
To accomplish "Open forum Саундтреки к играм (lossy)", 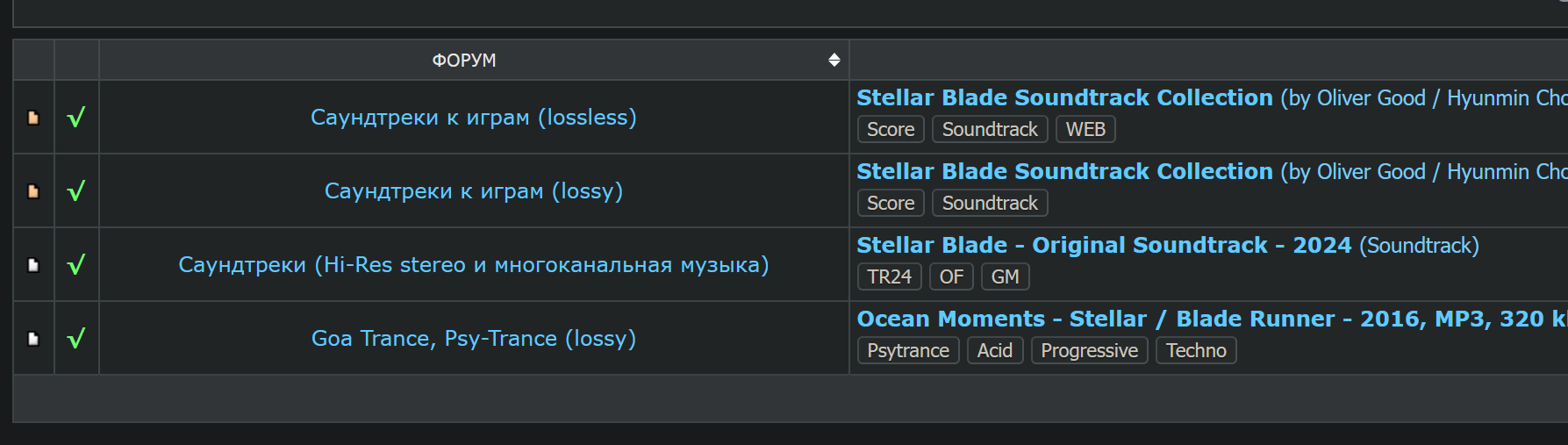I will click(x=474, y=191).
